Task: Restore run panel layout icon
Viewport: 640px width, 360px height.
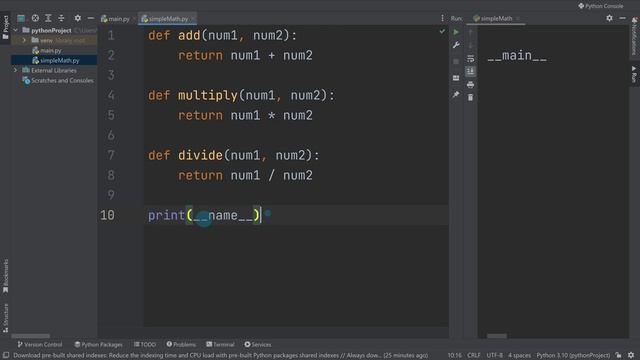Action: click(456, 78)
